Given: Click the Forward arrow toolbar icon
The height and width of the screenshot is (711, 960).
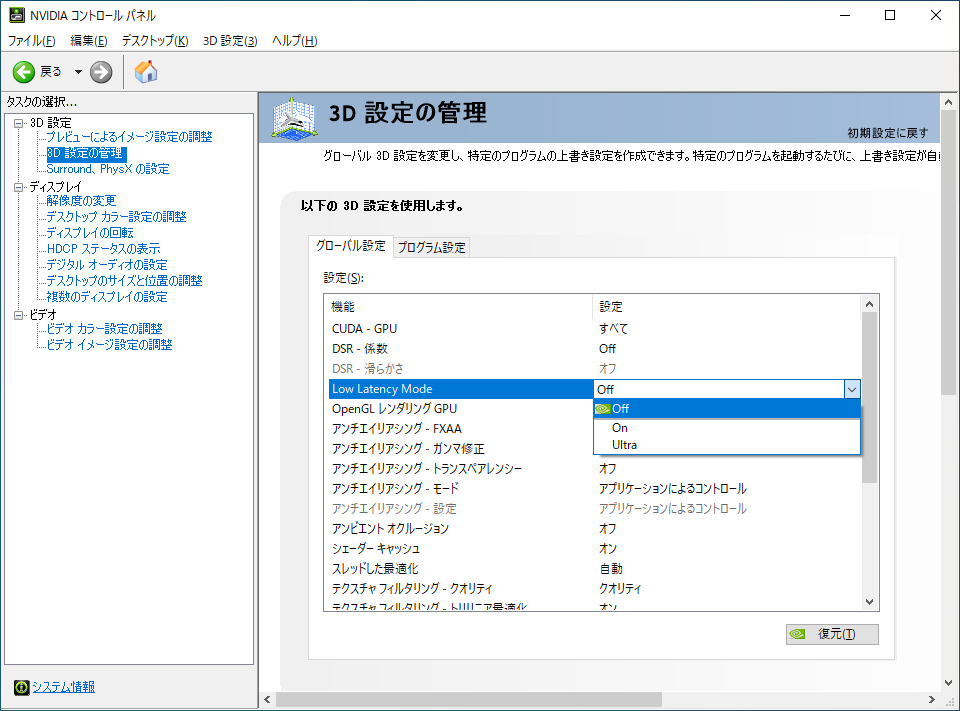Looking at the screenshot, I should click(101, 72).
